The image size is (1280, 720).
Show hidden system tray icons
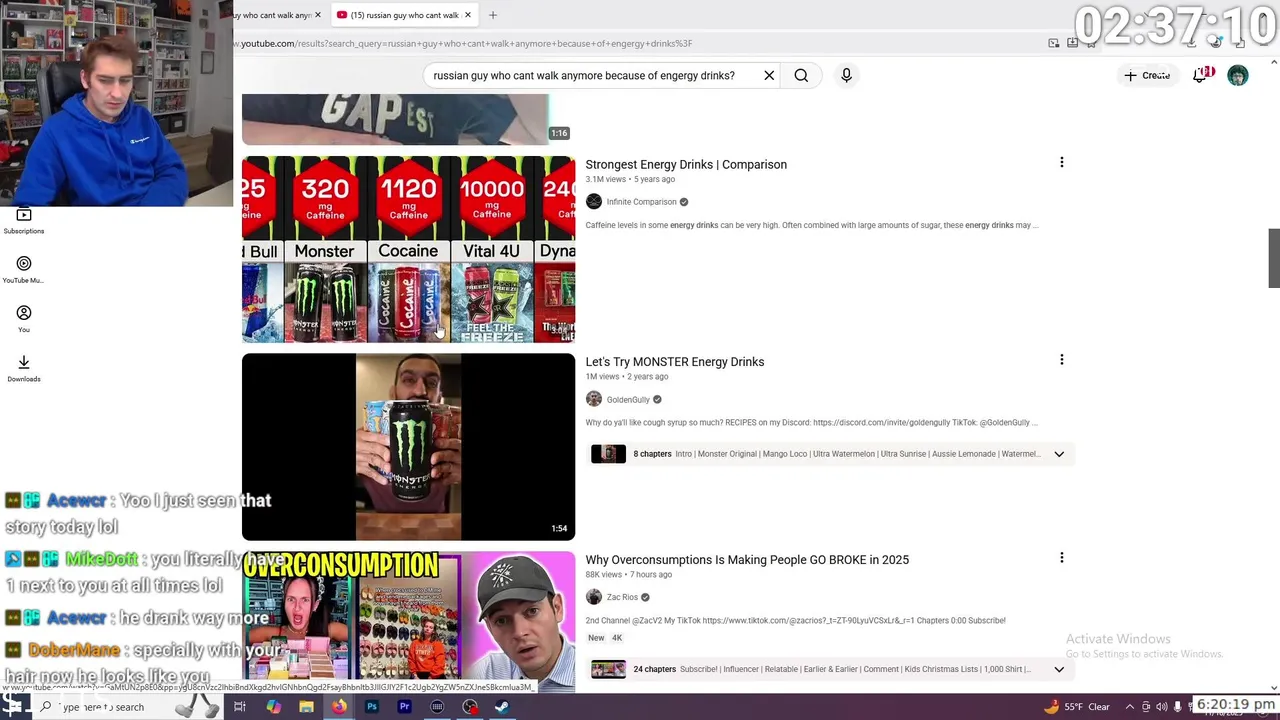(x=1131, y=706)
